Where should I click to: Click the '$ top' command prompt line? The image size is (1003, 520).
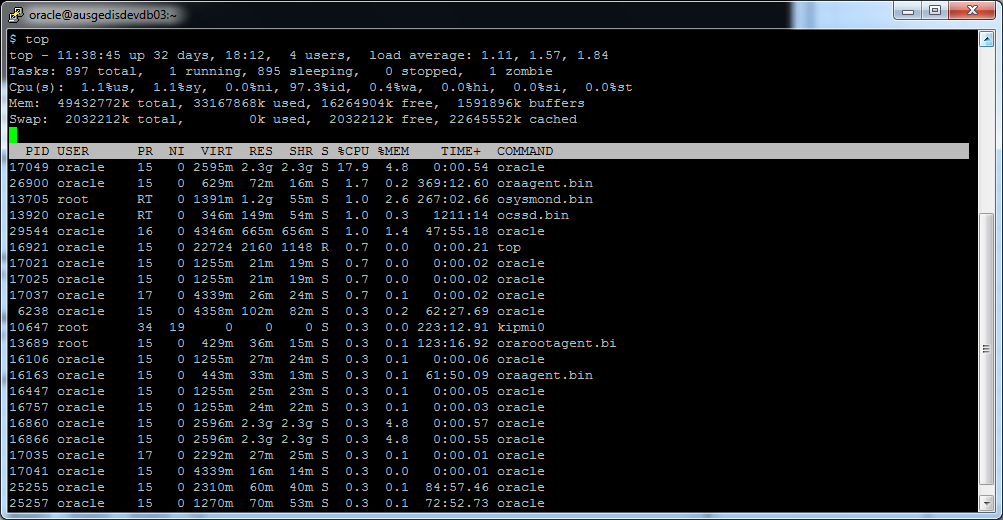pyautogui.click(x=29, y=40)
